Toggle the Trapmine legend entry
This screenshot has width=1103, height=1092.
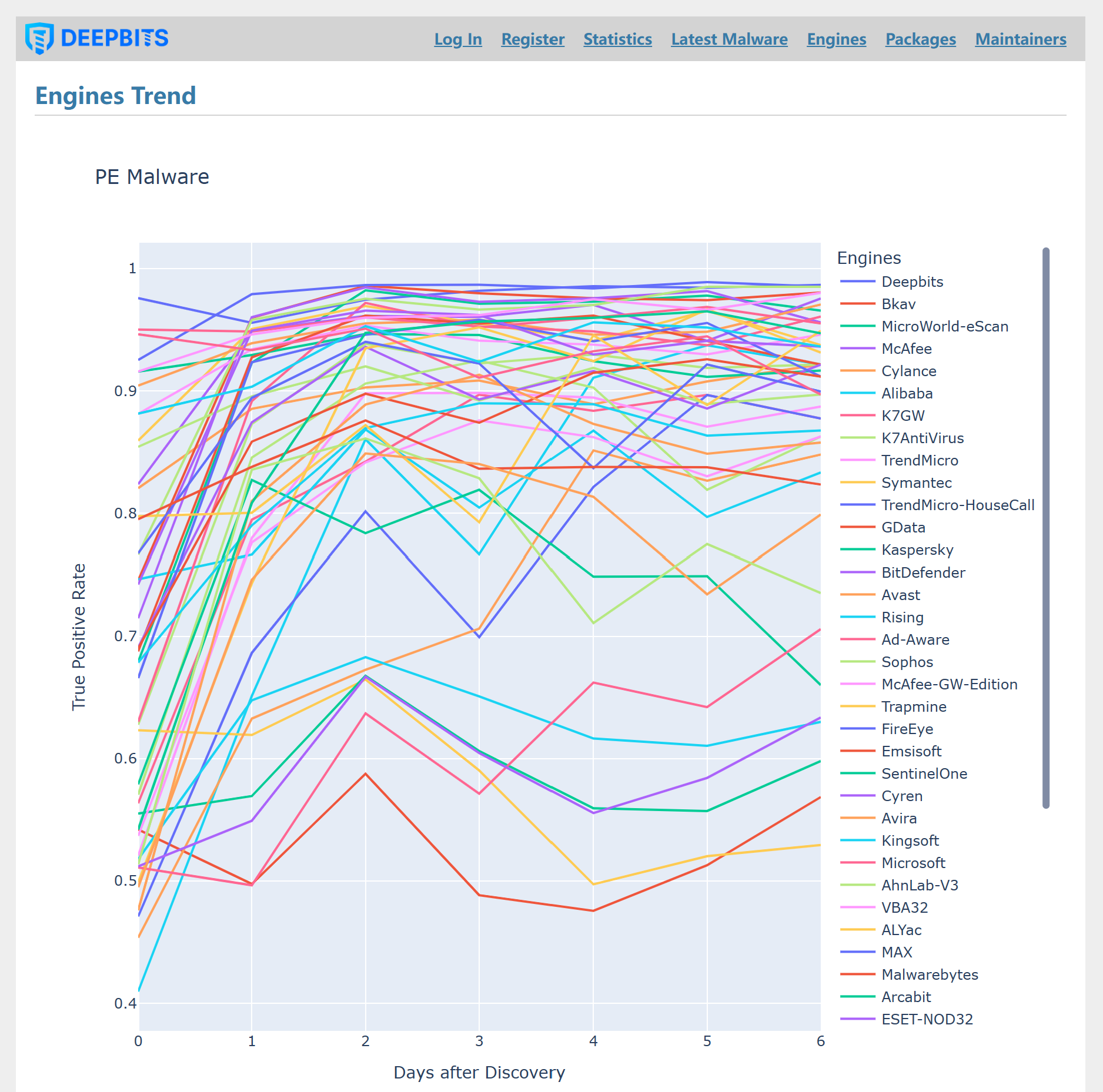[893, 706]
